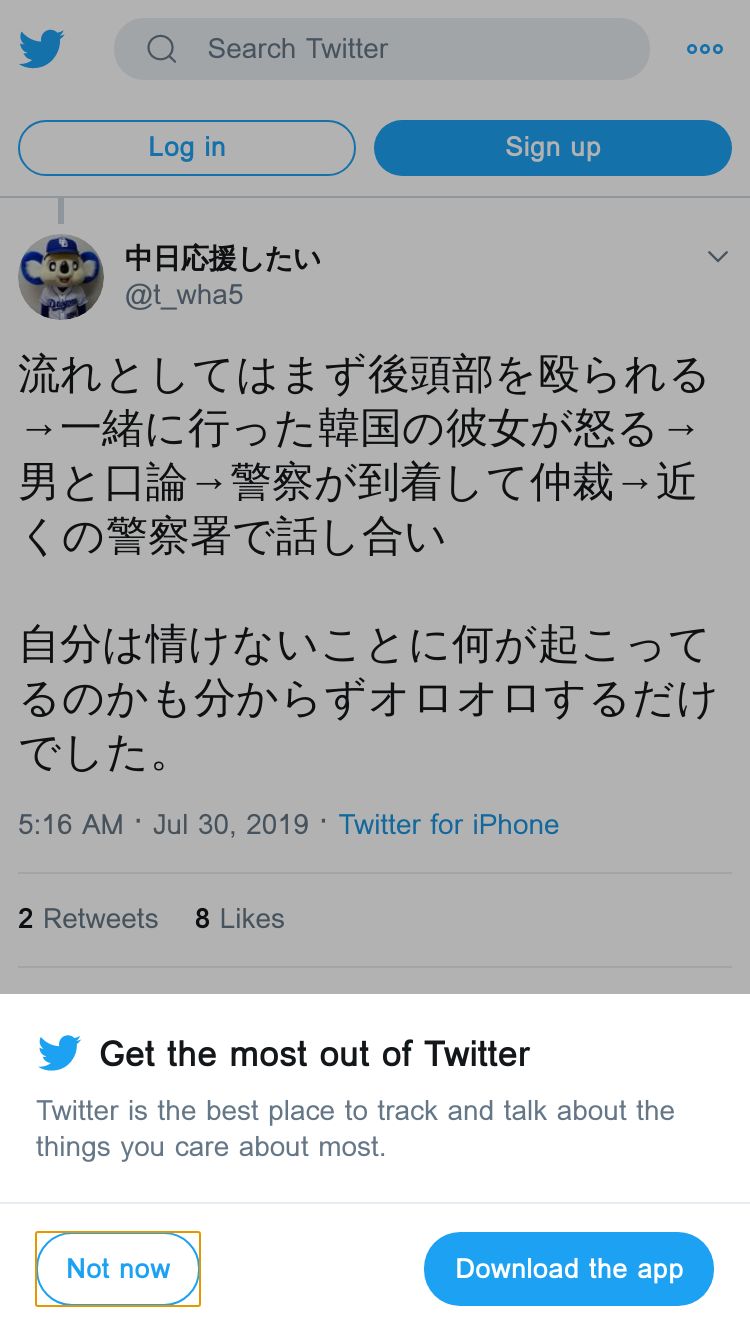Open the three-dot more menu

click(704, 48)
